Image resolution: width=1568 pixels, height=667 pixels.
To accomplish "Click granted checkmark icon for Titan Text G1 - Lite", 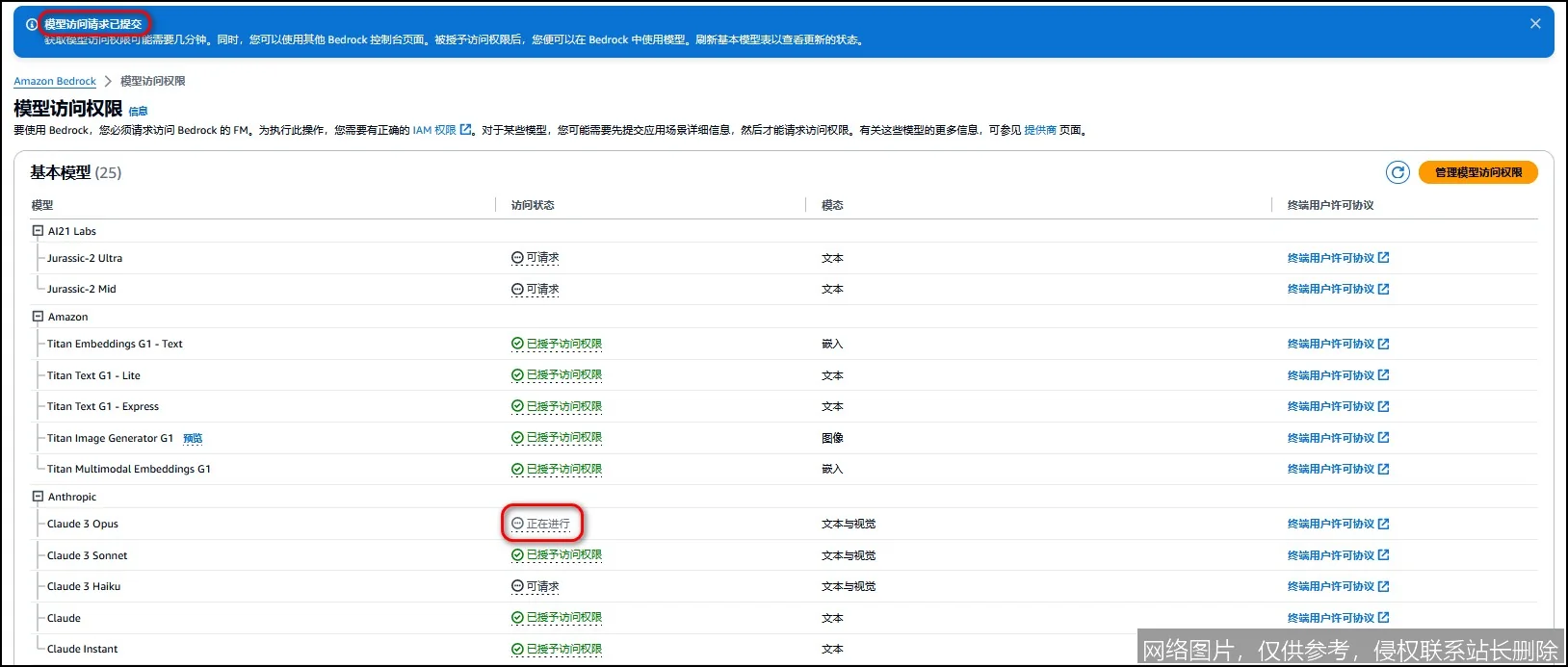I will pos(517,375).
